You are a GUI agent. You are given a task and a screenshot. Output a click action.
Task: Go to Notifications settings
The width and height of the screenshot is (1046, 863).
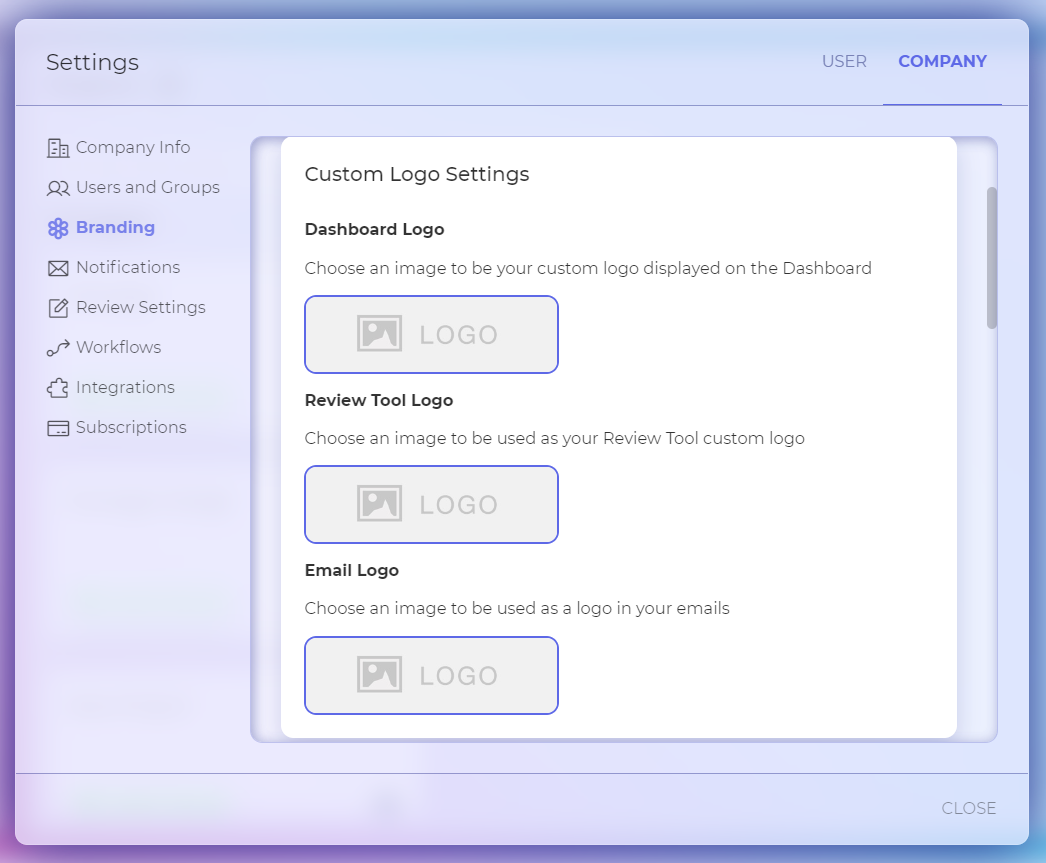[114, 267]
